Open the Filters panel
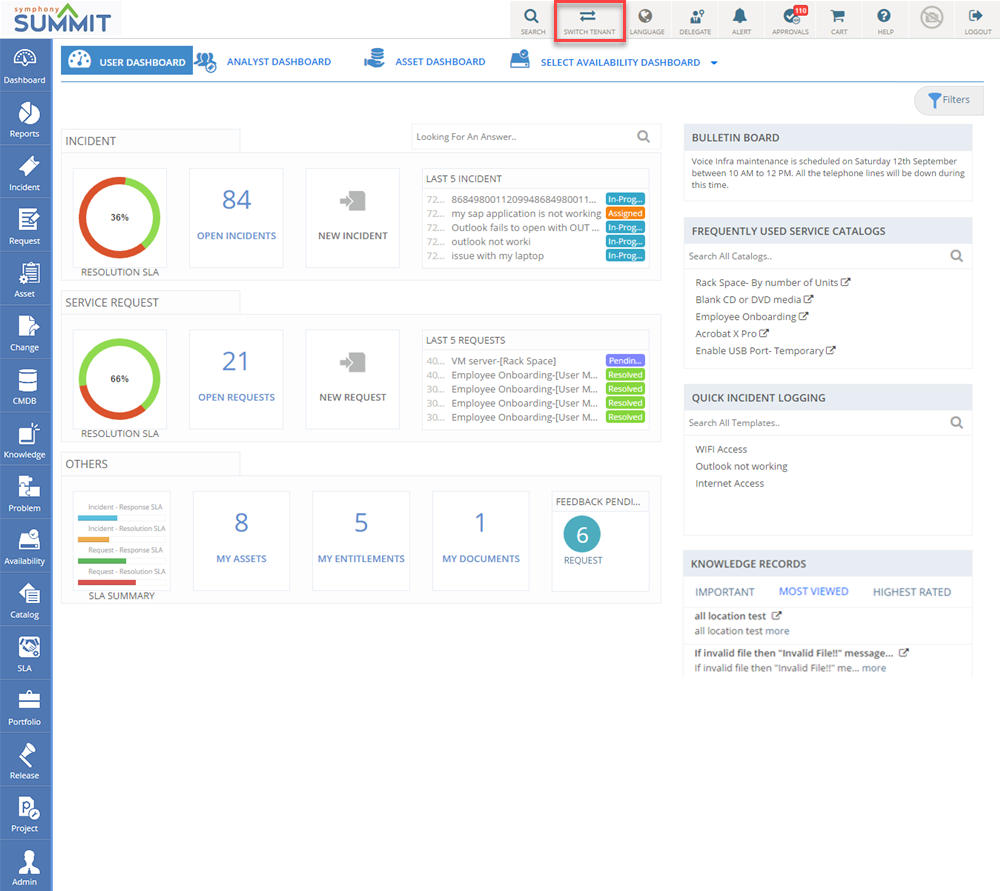Image resolution: width=1000 pixels, height=891 pixels. click(x=948, y=100)
